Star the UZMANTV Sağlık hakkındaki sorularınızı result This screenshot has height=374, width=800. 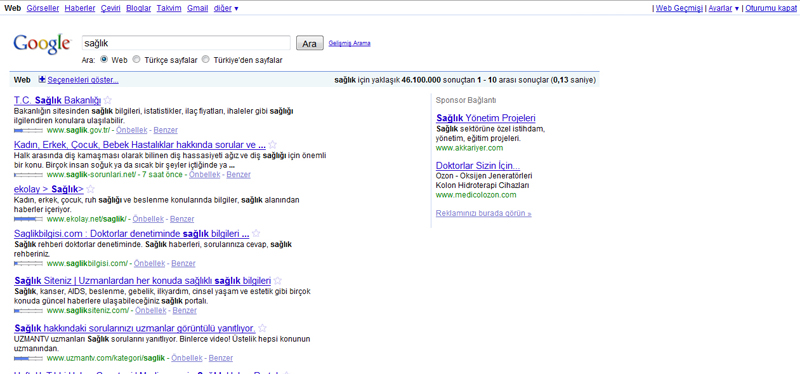262,328
